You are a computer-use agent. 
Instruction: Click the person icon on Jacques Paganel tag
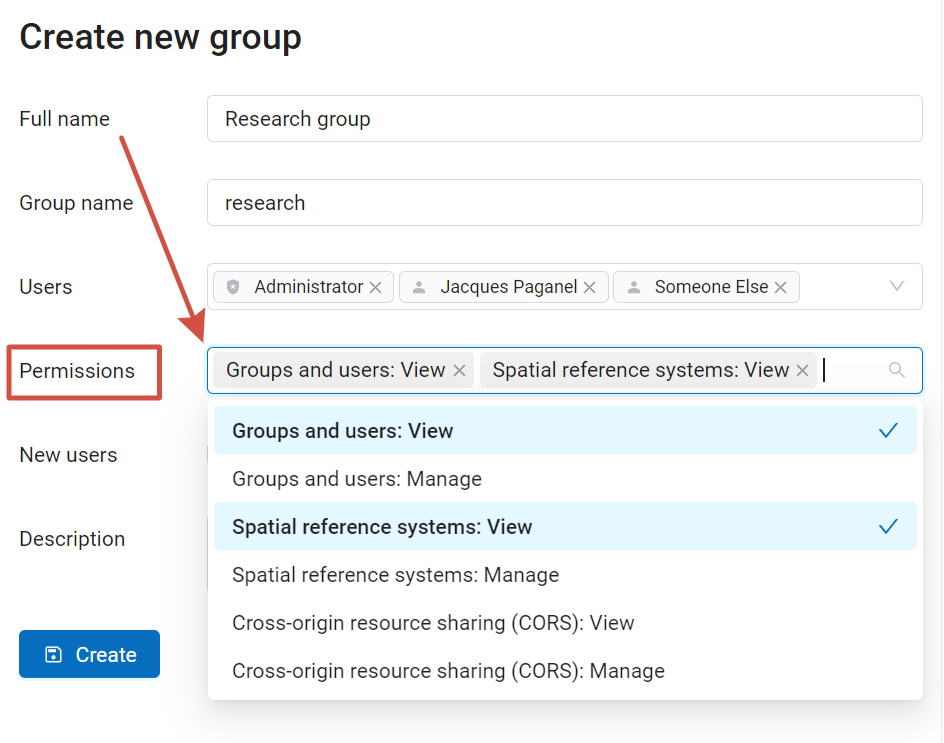click(419, 287)
